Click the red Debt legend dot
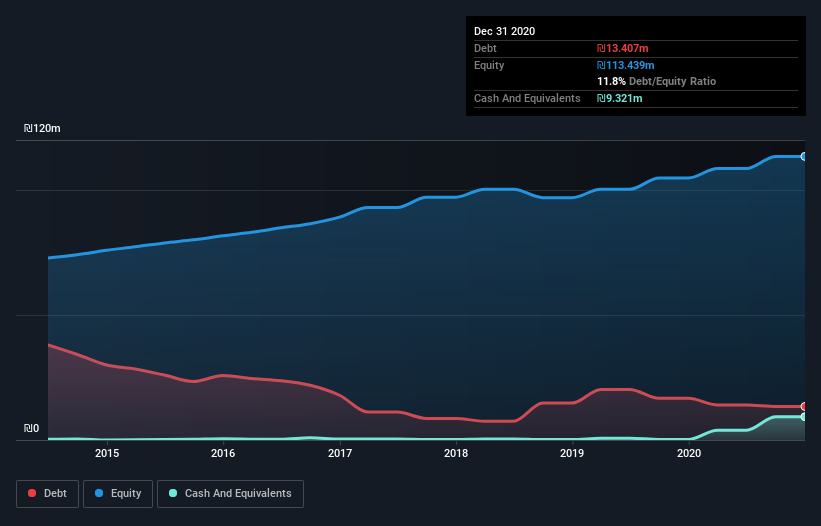This screenshot has width=821, height=526. click(32, 493)
